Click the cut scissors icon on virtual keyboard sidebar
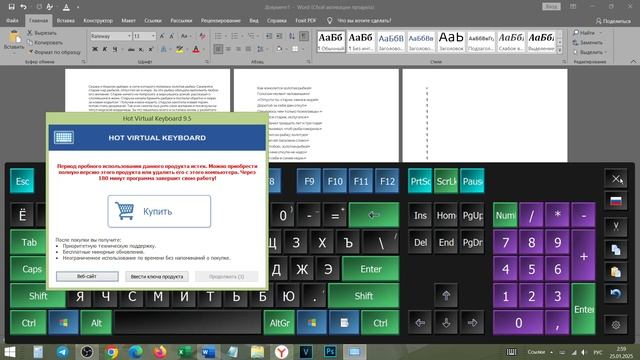The width and height of the screenshot is (640, 360). coord(616,226)
